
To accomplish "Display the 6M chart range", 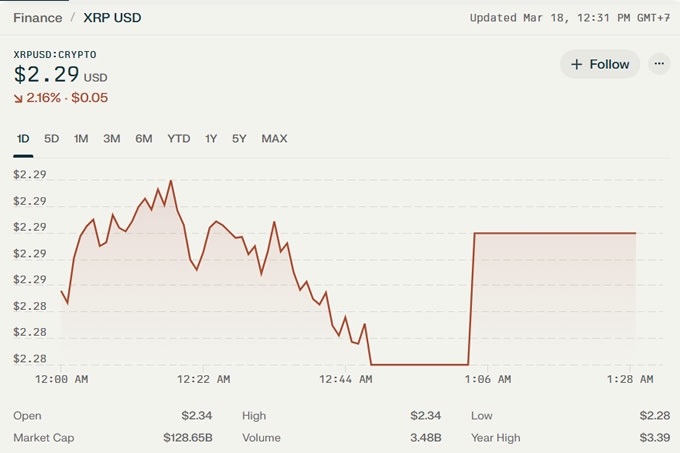I will pos(144,139).
